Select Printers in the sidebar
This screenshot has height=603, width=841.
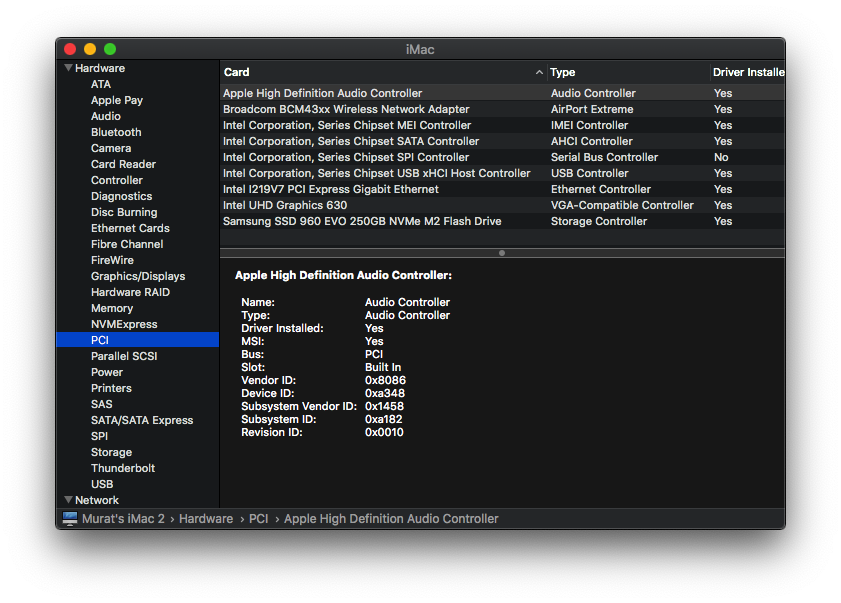111,388
